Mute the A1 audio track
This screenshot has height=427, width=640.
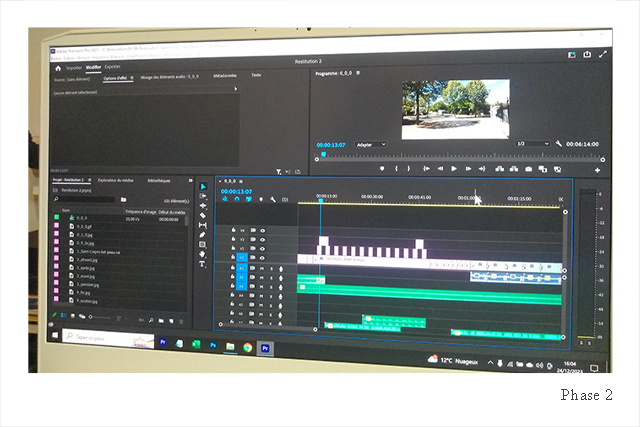tap(262, 268)
